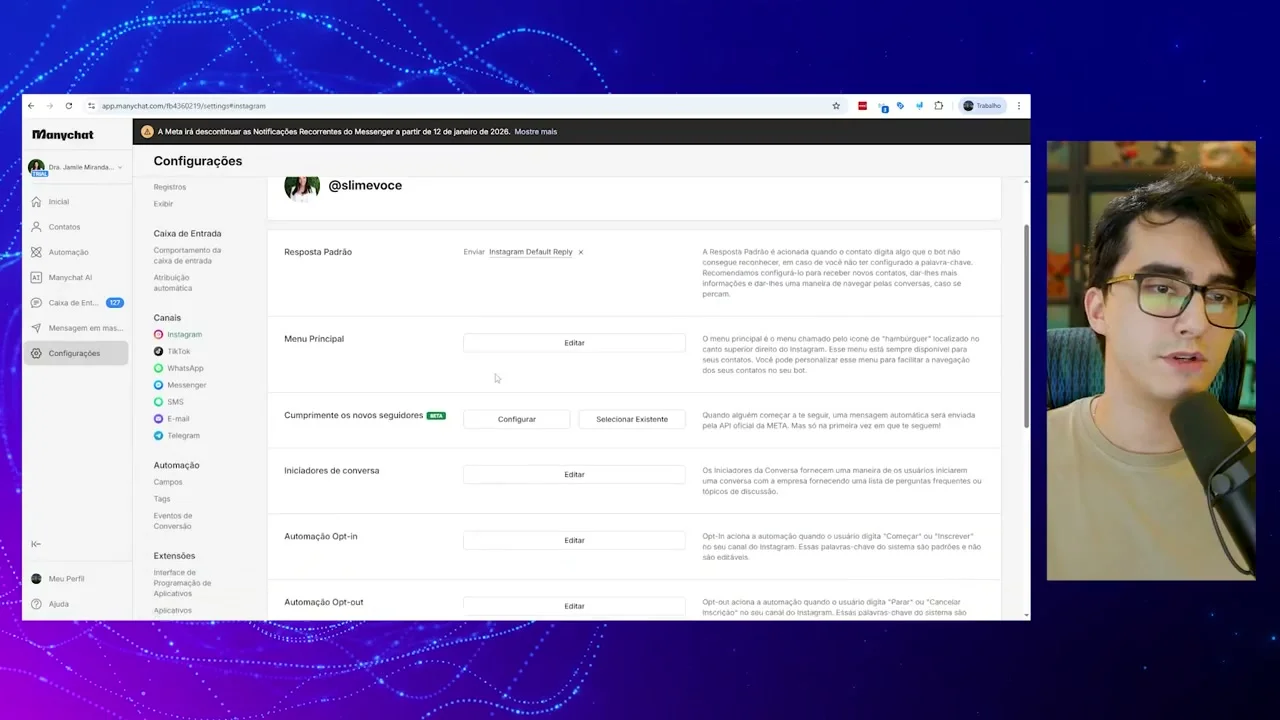Open the Caixa de Entrada sidebar icon
The image size is (1280, 720).
pyautogui.click(x=36, y=302)
